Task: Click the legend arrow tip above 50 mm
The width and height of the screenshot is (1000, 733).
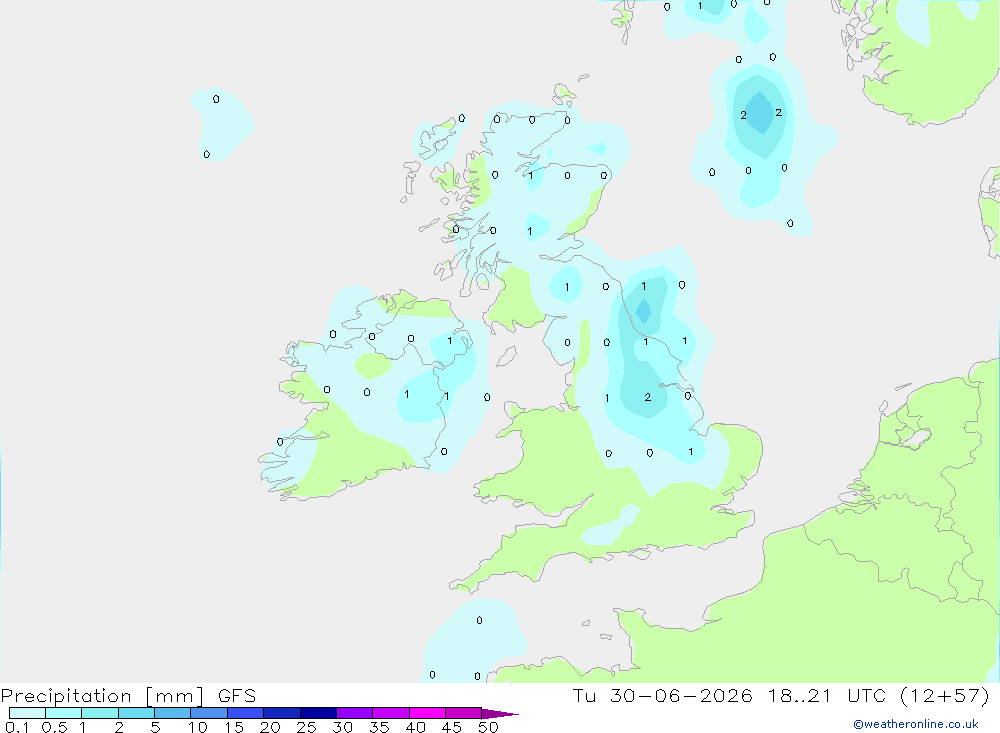Action: pos(501,714)
